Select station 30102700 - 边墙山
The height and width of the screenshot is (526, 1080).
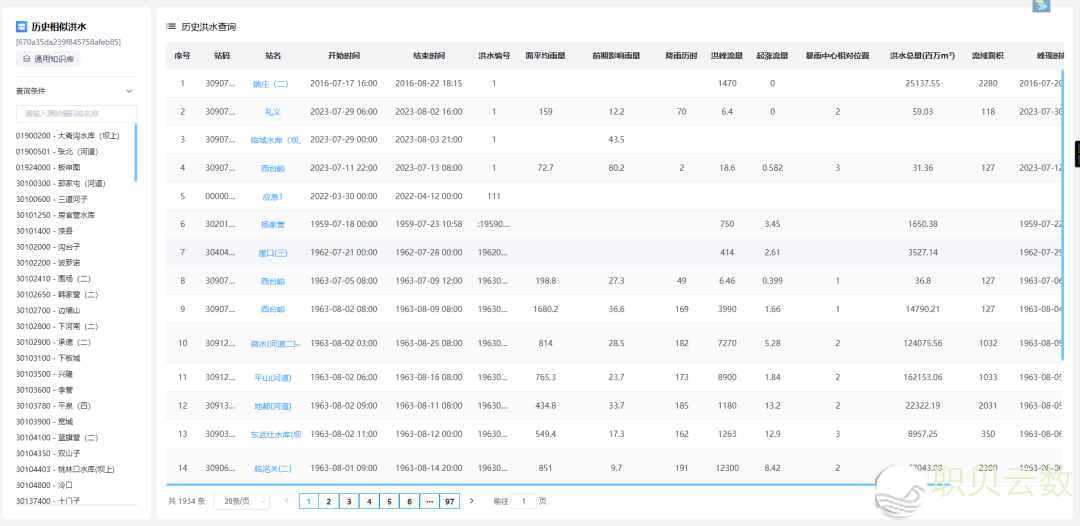pos(48,311)
